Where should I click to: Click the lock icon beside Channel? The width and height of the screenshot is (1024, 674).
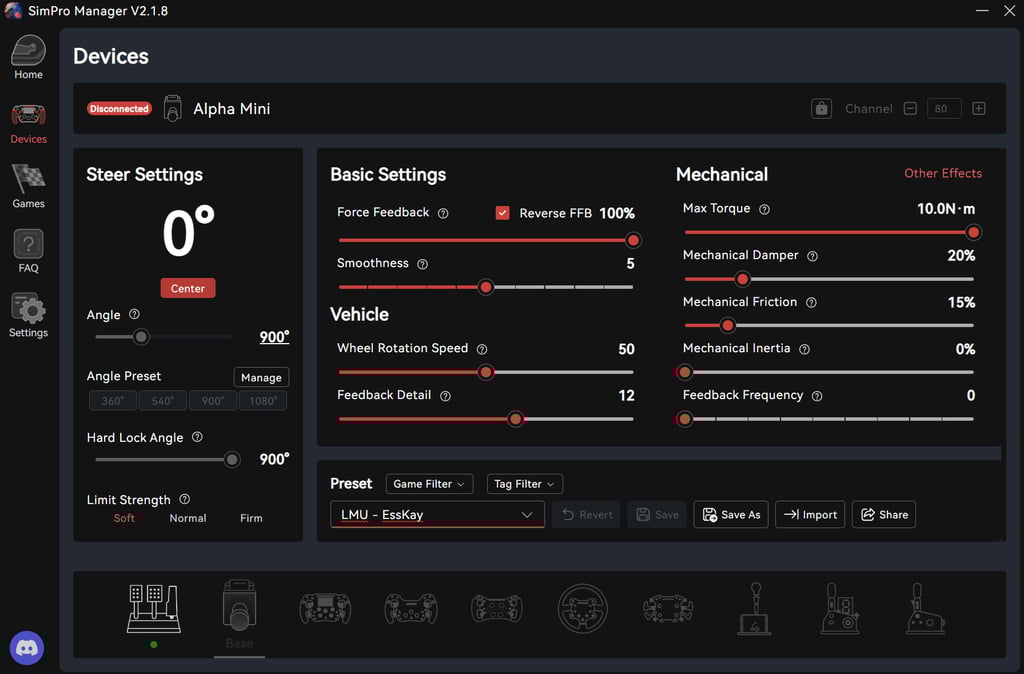coord(822,108)
